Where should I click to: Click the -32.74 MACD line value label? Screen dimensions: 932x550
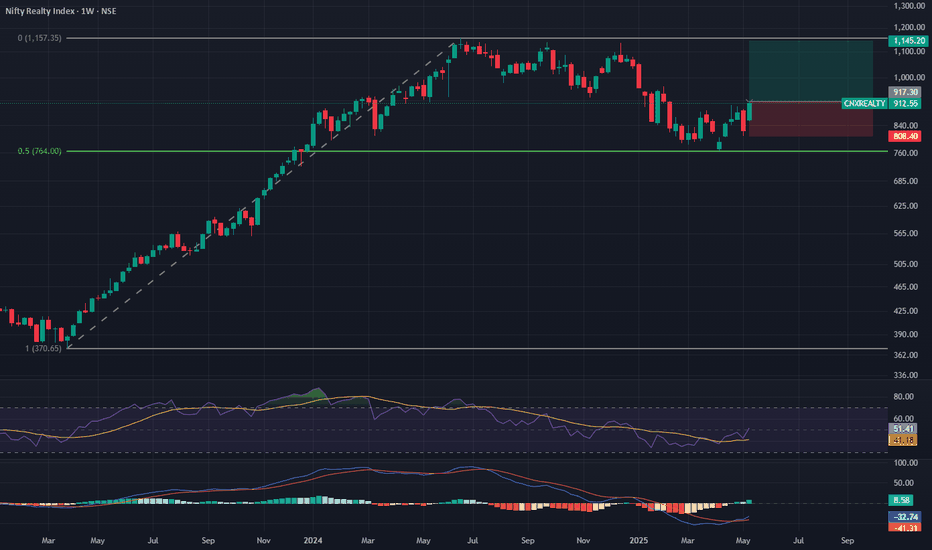point(905,517)
